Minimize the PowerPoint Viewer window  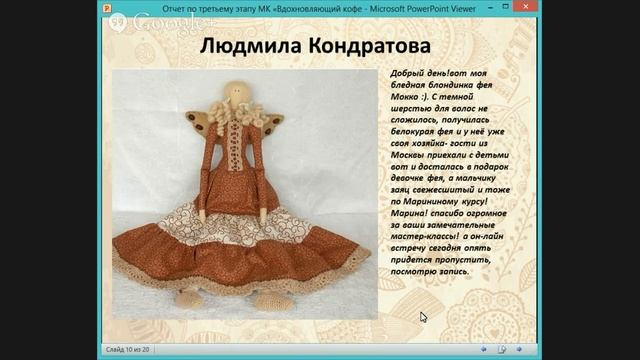(x=490, y=7)
